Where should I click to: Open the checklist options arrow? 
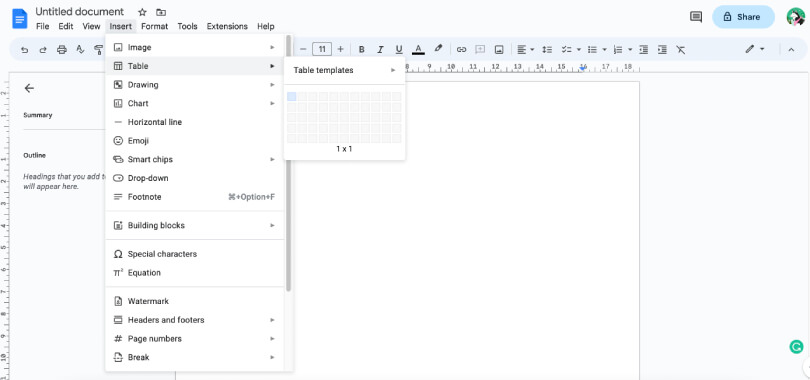pyautogui.click(x=579, y=50)
